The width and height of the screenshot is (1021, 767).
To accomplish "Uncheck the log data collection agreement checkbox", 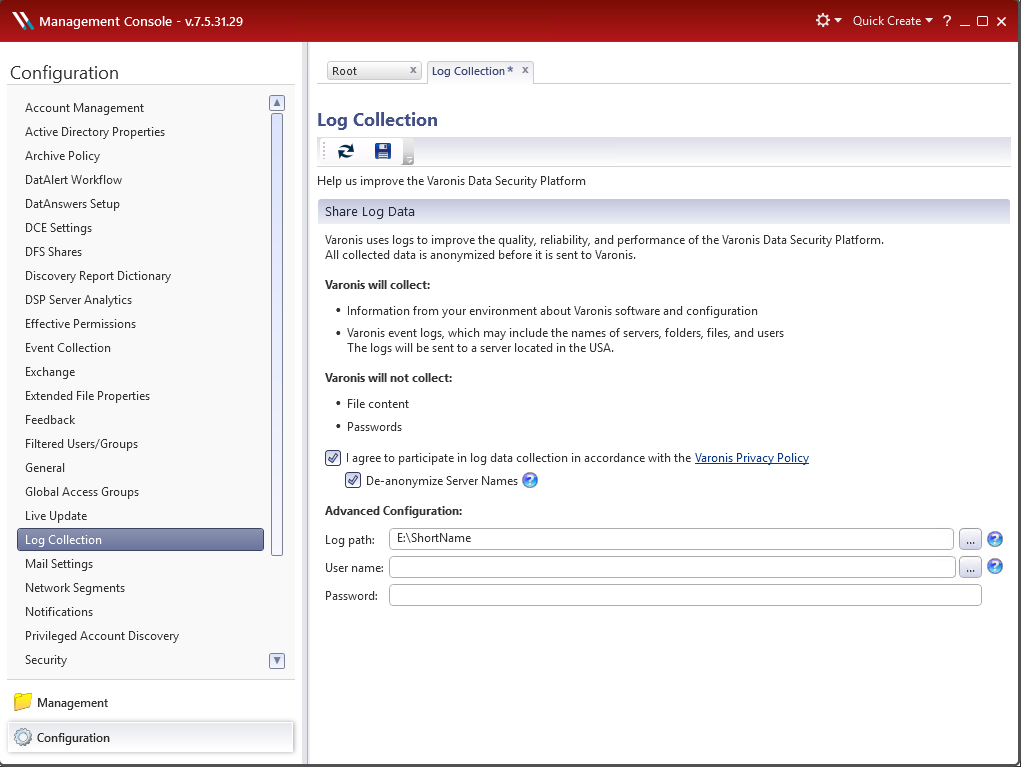I will click(333, 457).
